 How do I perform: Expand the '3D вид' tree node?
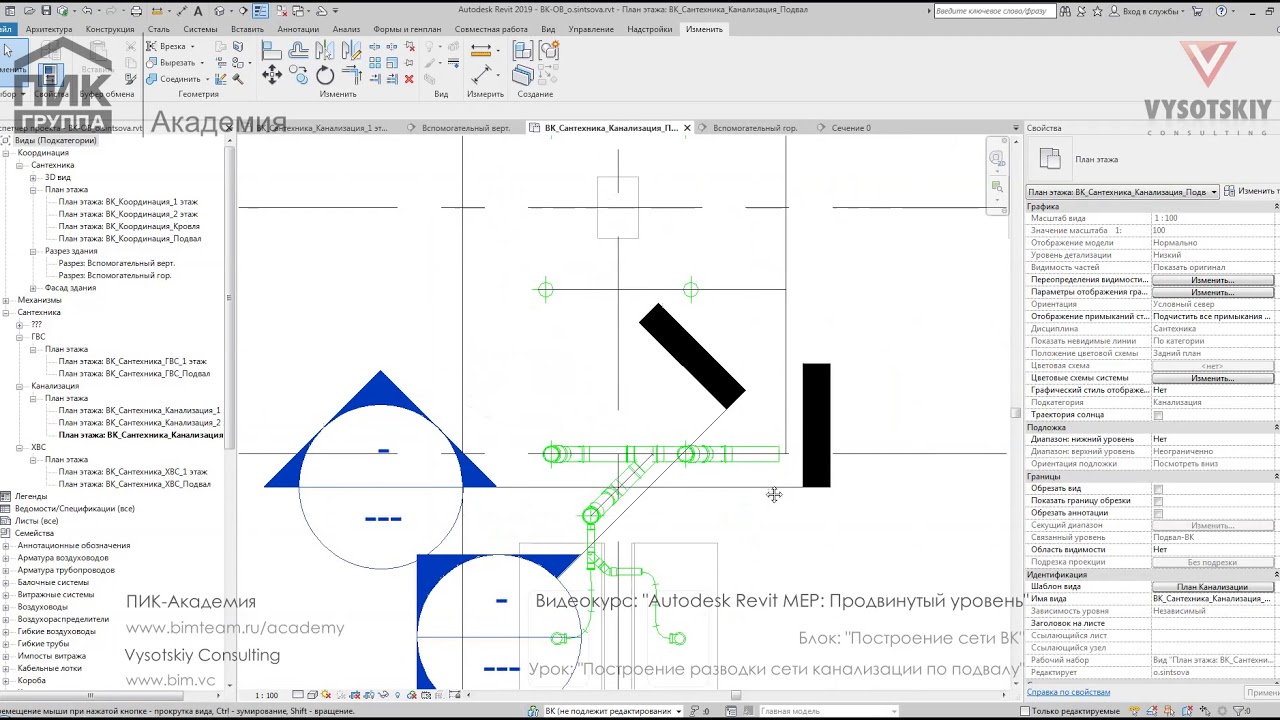click(x=33, y=178)
